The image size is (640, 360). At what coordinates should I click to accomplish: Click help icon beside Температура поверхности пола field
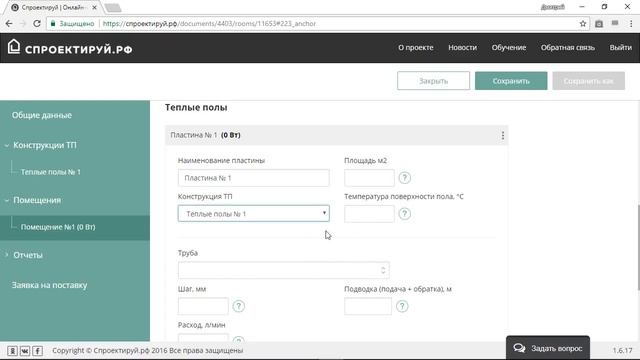[404, 214]
